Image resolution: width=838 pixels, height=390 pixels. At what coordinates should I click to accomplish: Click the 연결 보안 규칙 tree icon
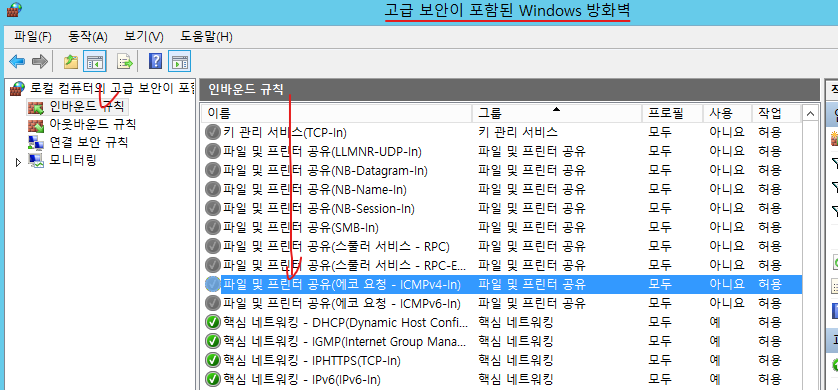[36, 143]
